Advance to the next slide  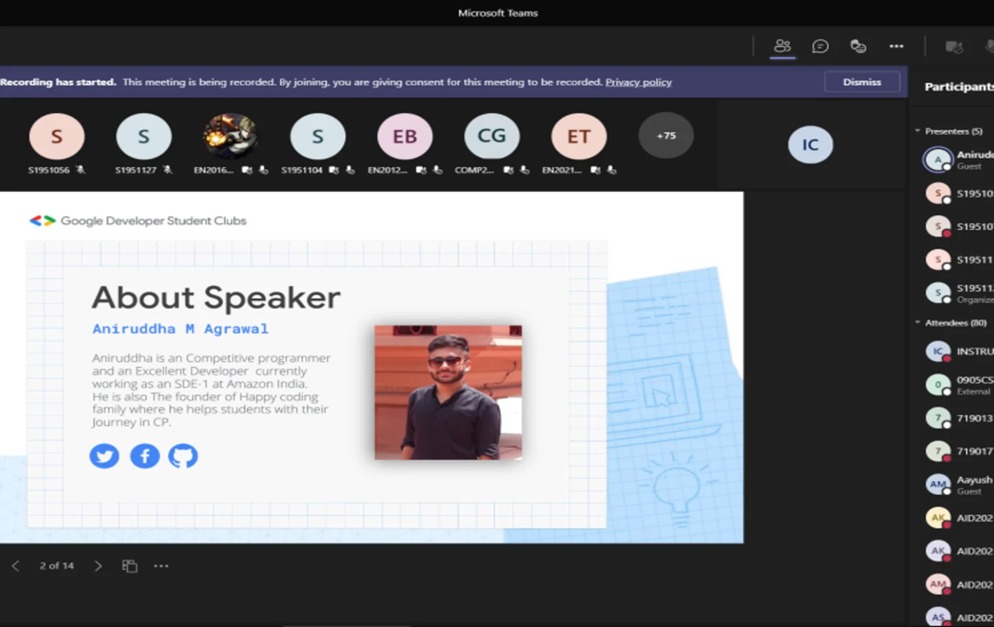coord(98,566)
